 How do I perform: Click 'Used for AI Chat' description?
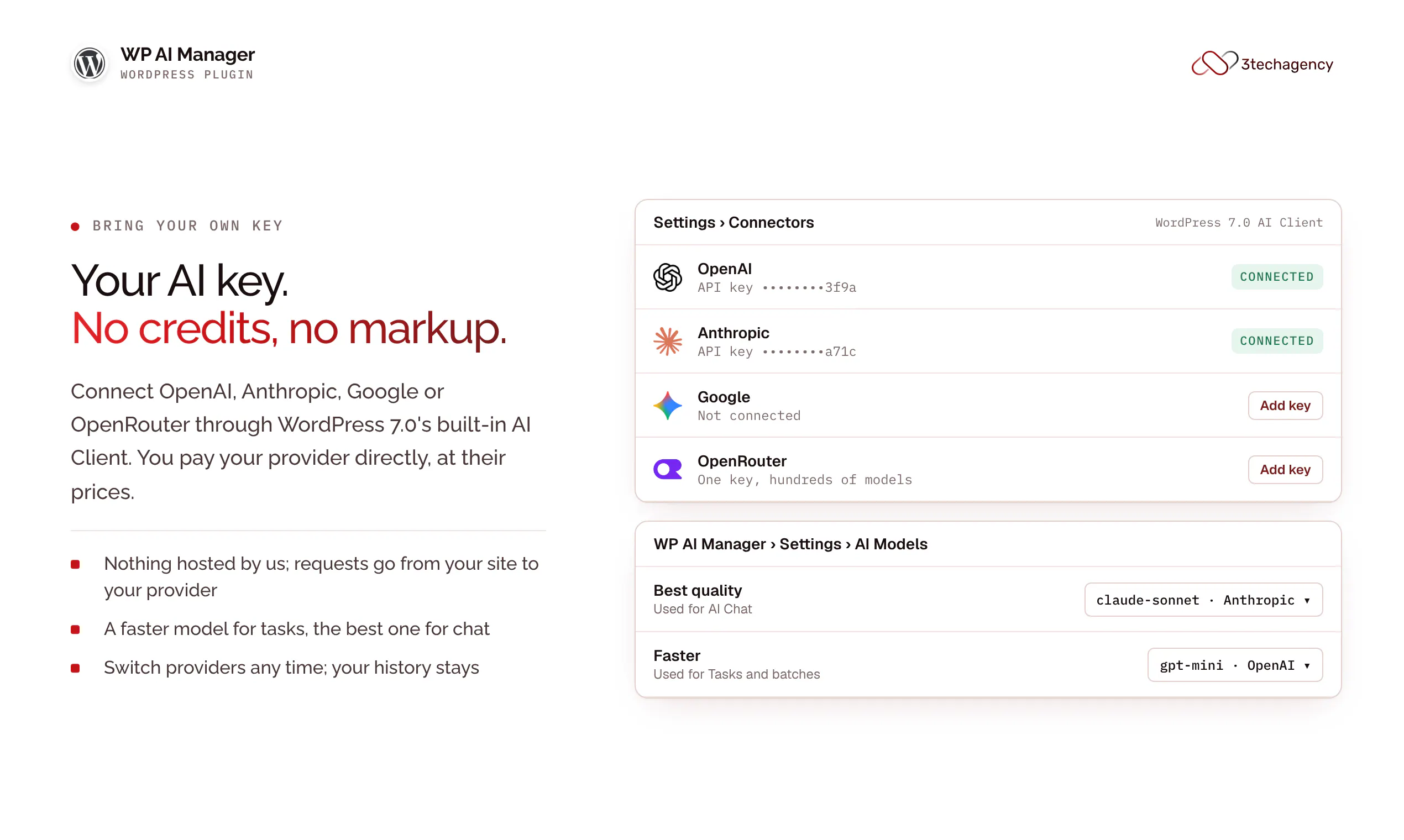pyautogui.click(x=703, y=608)
